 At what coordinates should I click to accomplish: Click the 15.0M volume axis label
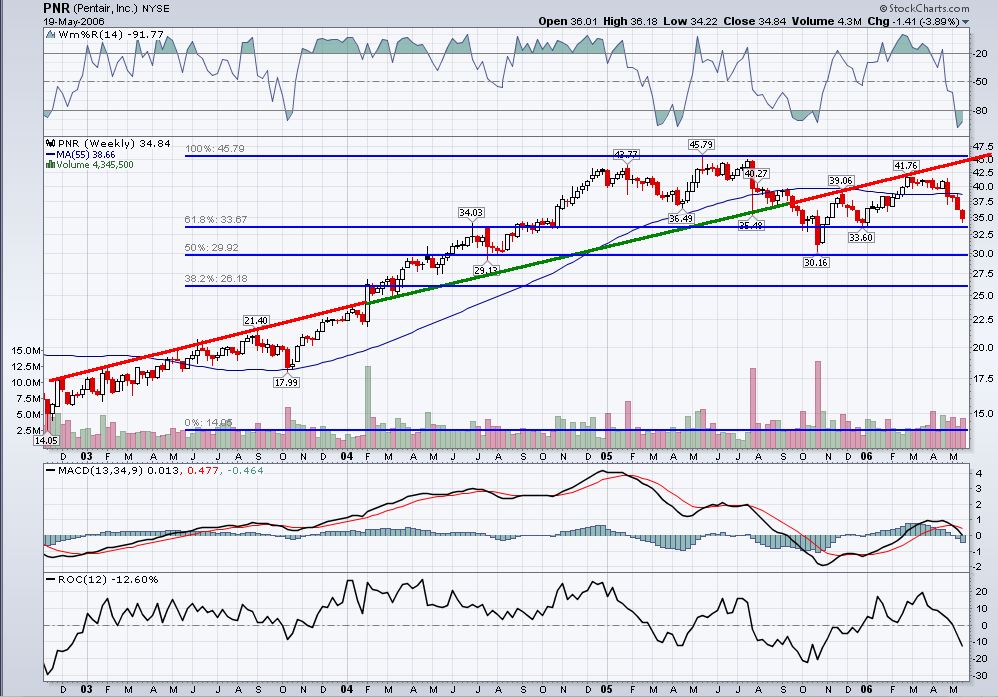(27, 351)
